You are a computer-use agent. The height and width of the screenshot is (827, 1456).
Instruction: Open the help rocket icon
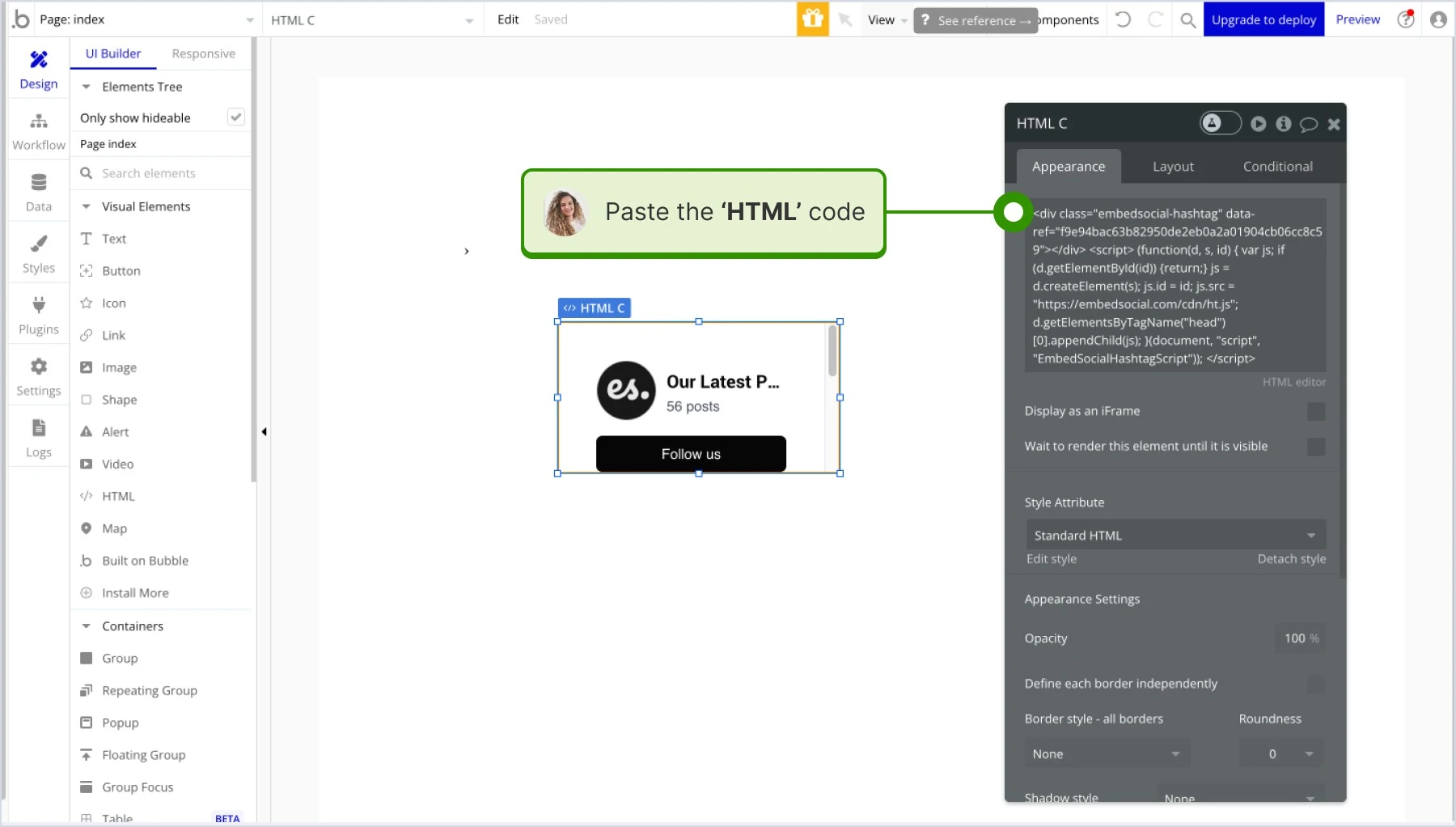tap(1406, 19)
